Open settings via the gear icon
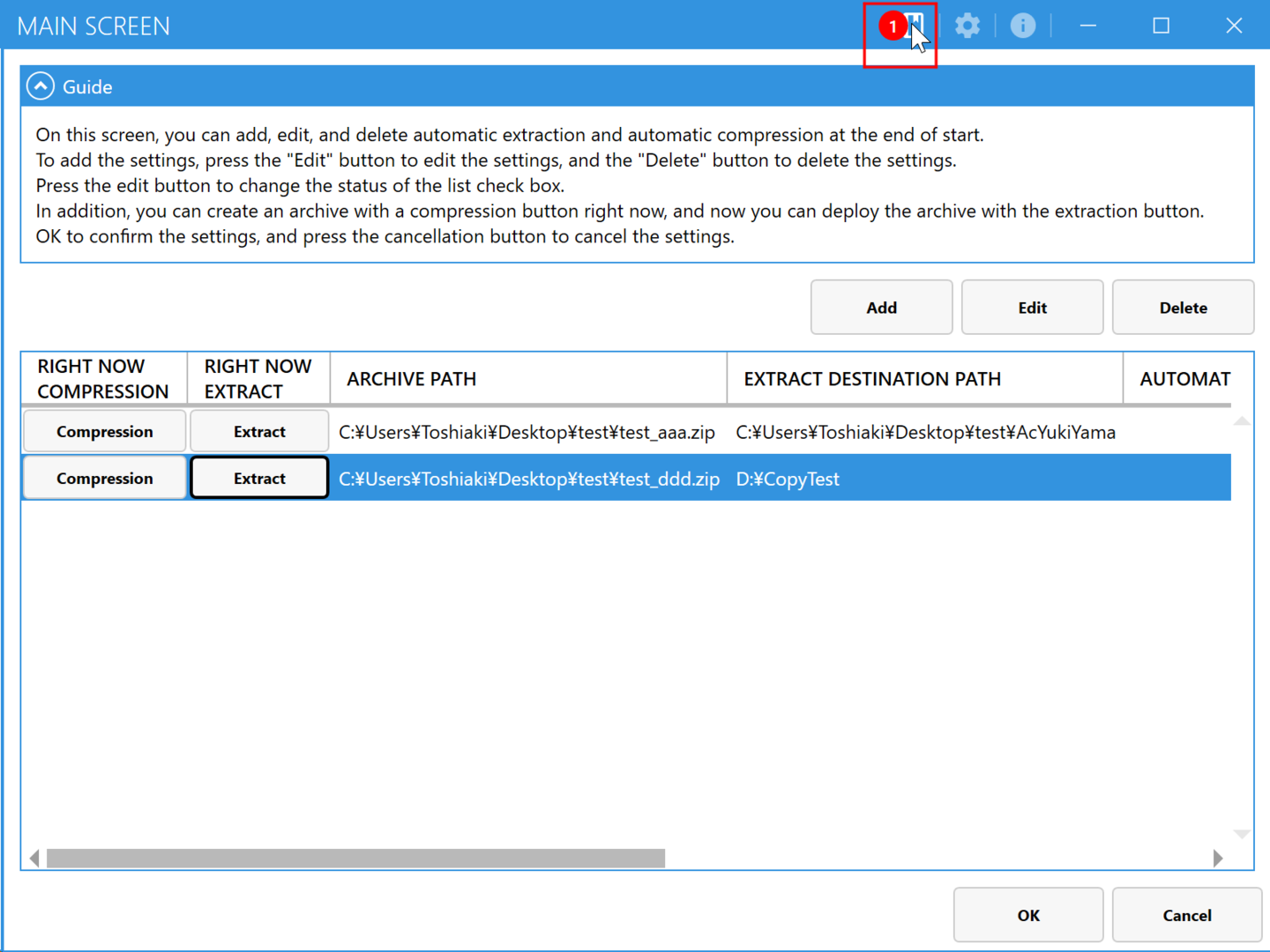1270x952 pixels. [x=967, y=26]
